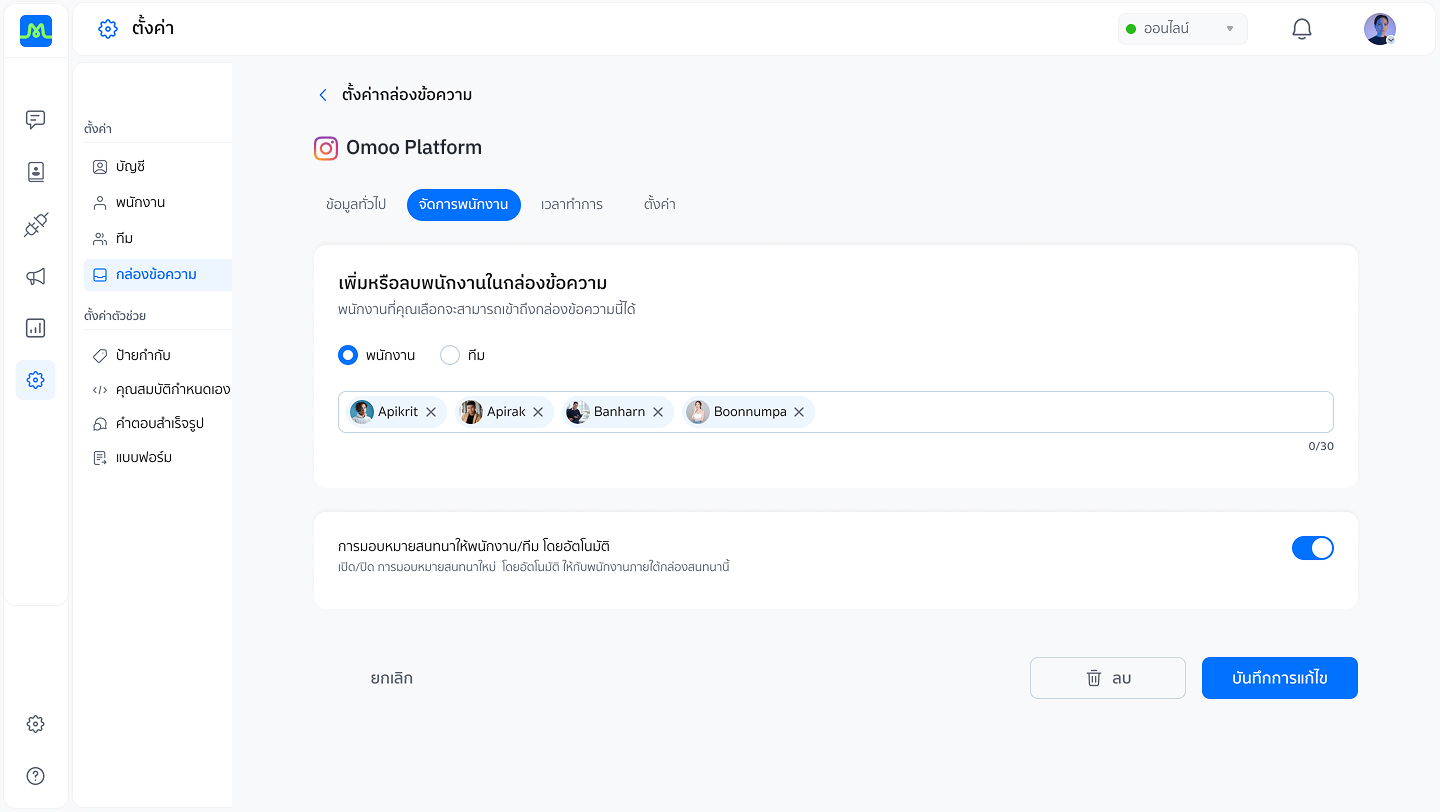The width and height of the screenshot is (1440, 812).
Task: Open คำตอบสำเร็จรูป in settings menu
Action: pos(158,424)
